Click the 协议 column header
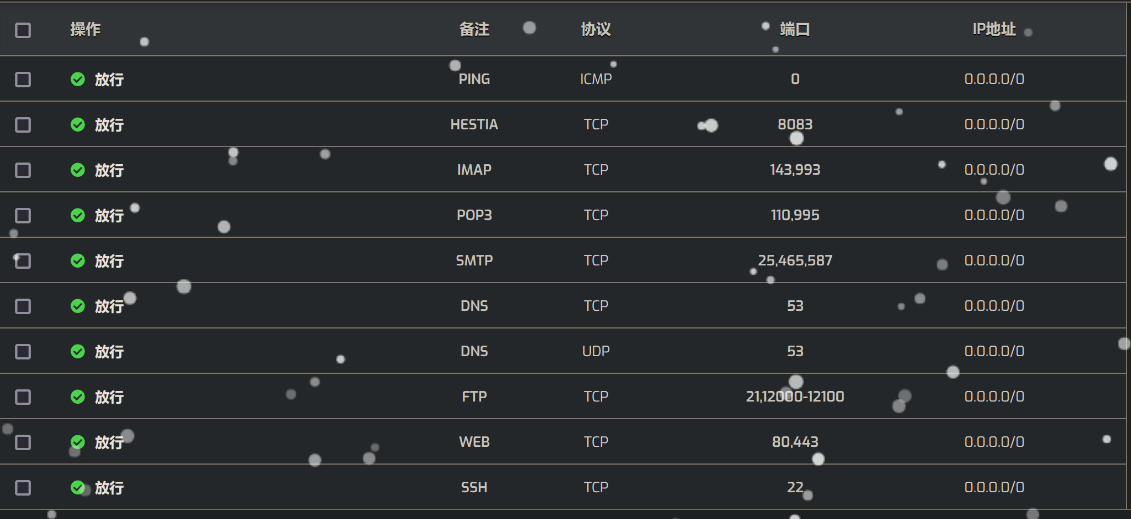 click(x=596, y=30)
